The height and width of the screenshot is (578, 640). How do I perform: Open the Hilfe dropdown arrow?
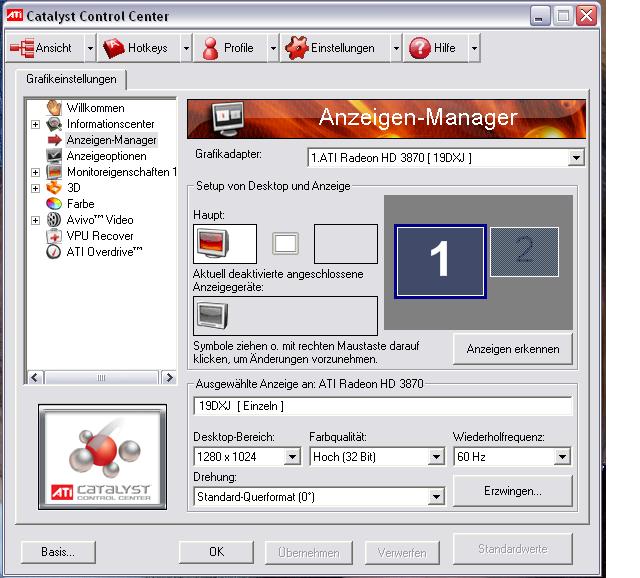(474, 48)
